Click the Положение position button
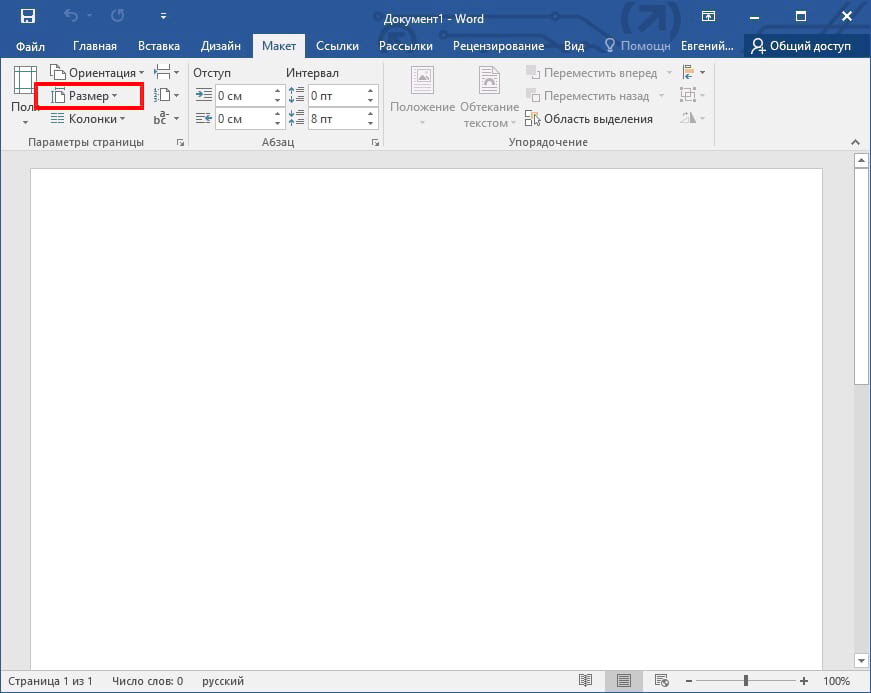This screenshot has width=871, height=693. coord(422,96)
